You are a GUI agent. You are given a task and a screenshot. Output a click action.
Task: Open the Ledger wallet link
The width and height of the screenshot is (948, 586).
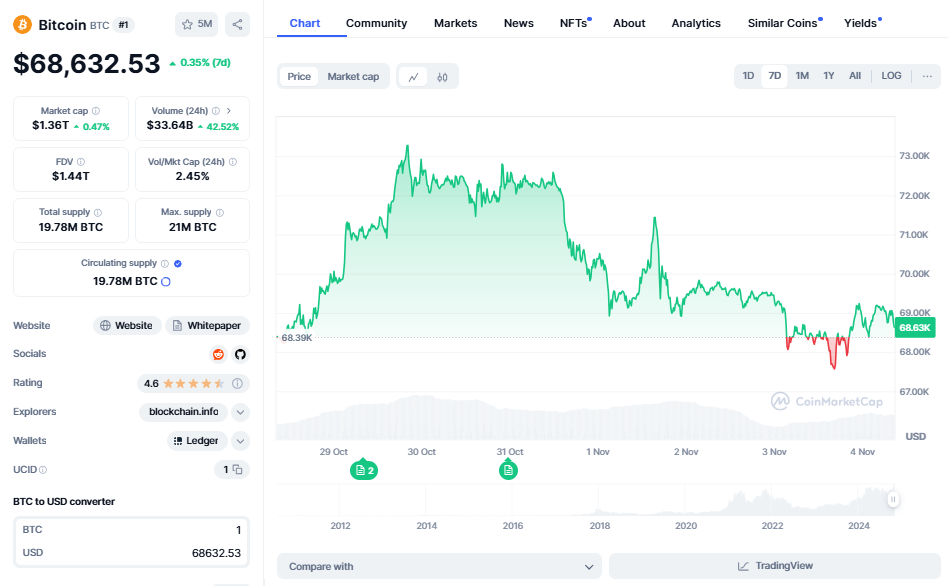tap(197, 441)
